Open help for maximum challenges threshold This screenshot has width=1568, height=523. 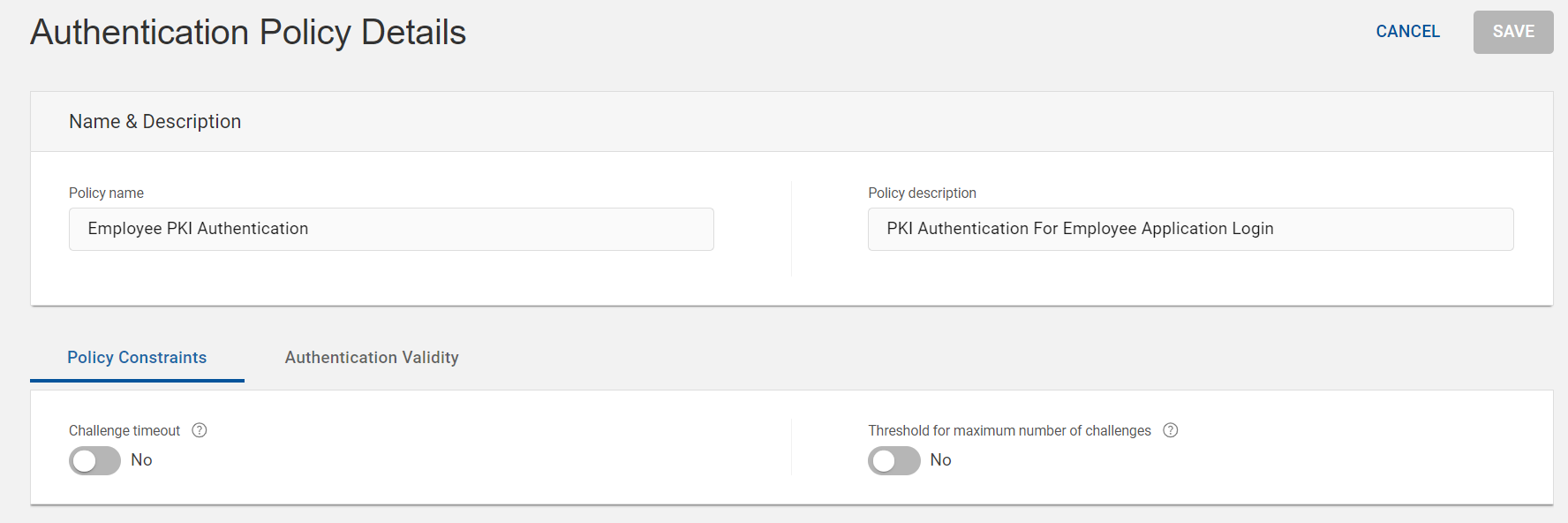point(1171,430)
